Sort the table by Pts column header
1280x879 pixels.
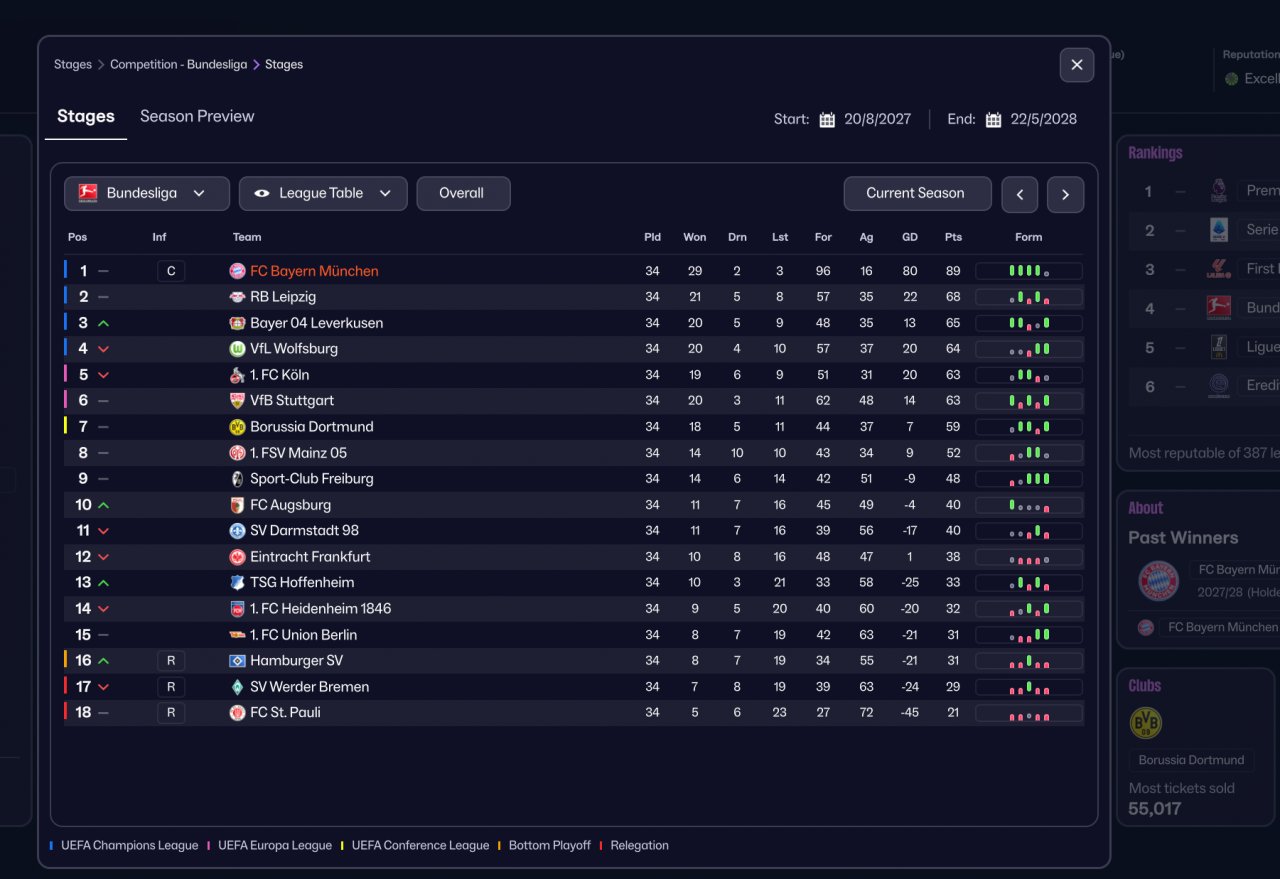coord(953,238)
